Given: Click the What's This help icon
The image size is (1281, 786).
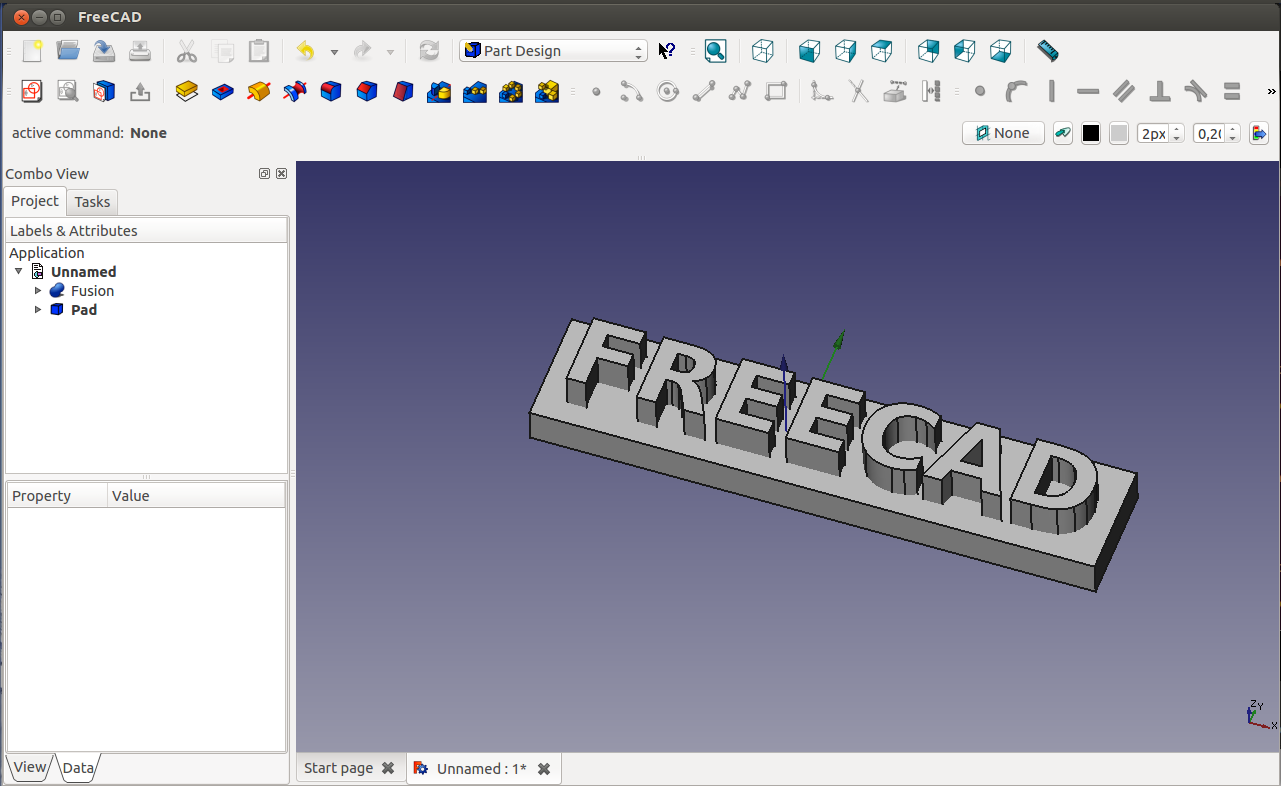Looking at the screenshot, I should pyautogui.click(x=667, y=51).
